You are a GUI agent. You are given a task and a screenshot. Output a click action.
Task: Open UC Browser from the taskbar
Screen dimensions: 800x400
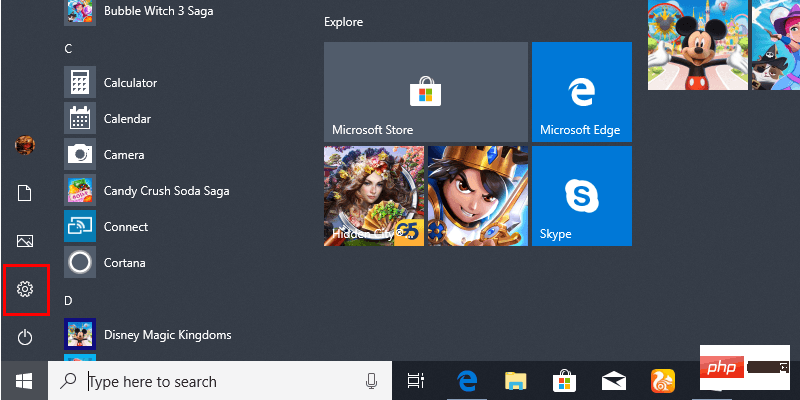coord(663,381)
